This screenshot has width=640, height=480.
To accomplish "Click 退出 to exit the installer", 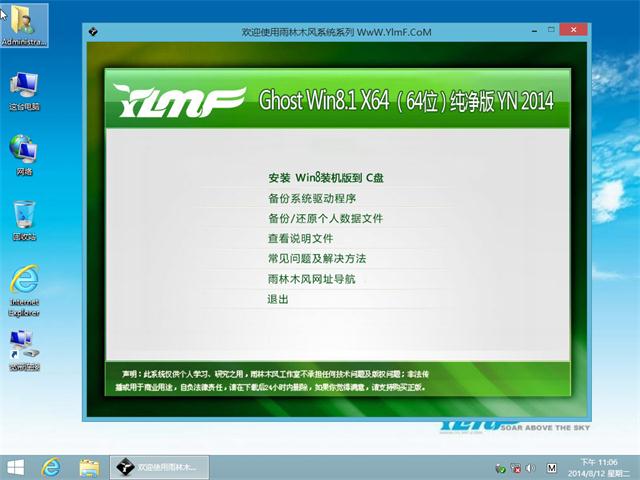I will click(x=278, y=300).
